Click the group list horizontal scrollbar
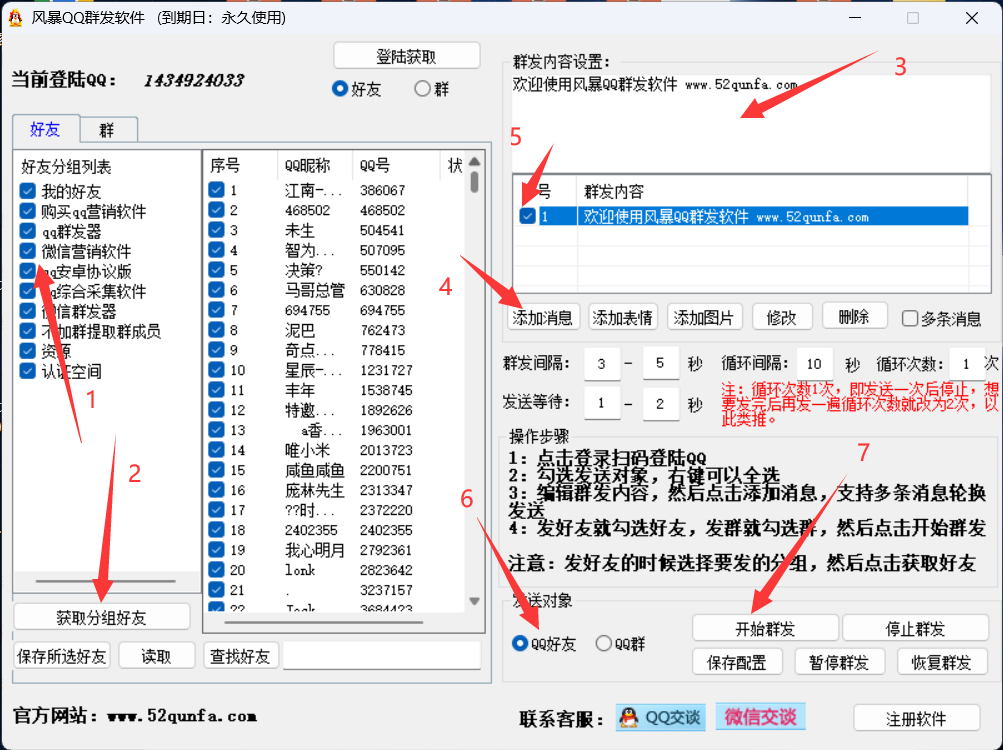1003x750 pixels. coord(106,581)
